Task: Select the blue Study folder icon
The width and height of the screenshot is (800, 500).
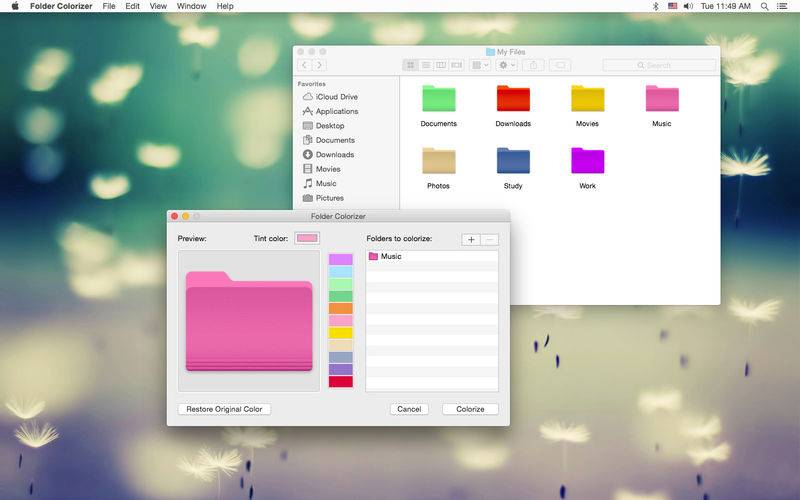Action: pyautogui.click(x=513, y=161)
